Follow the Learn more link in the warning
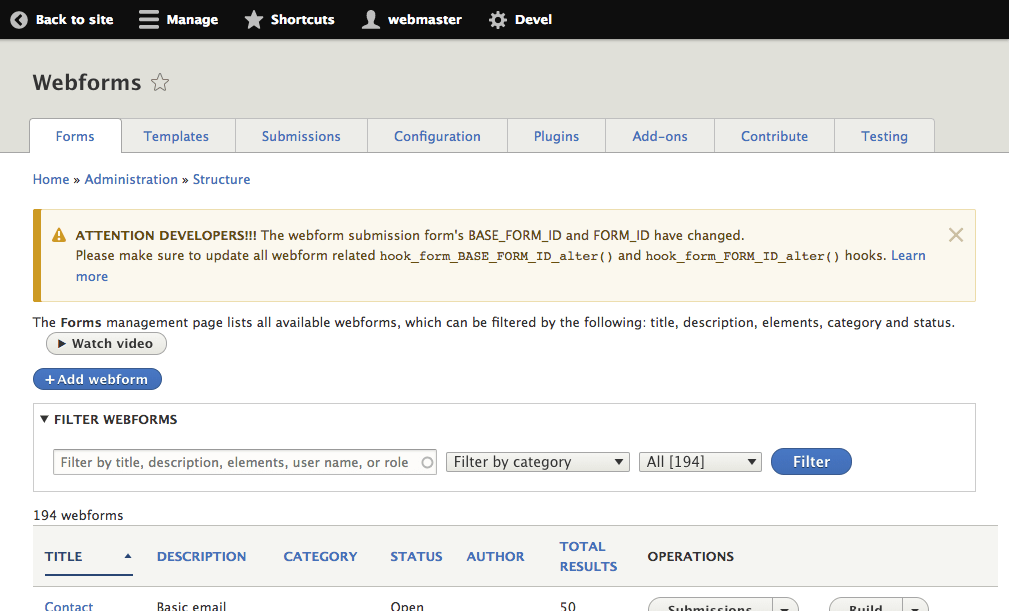1009x611 pixels. (908, 255)
